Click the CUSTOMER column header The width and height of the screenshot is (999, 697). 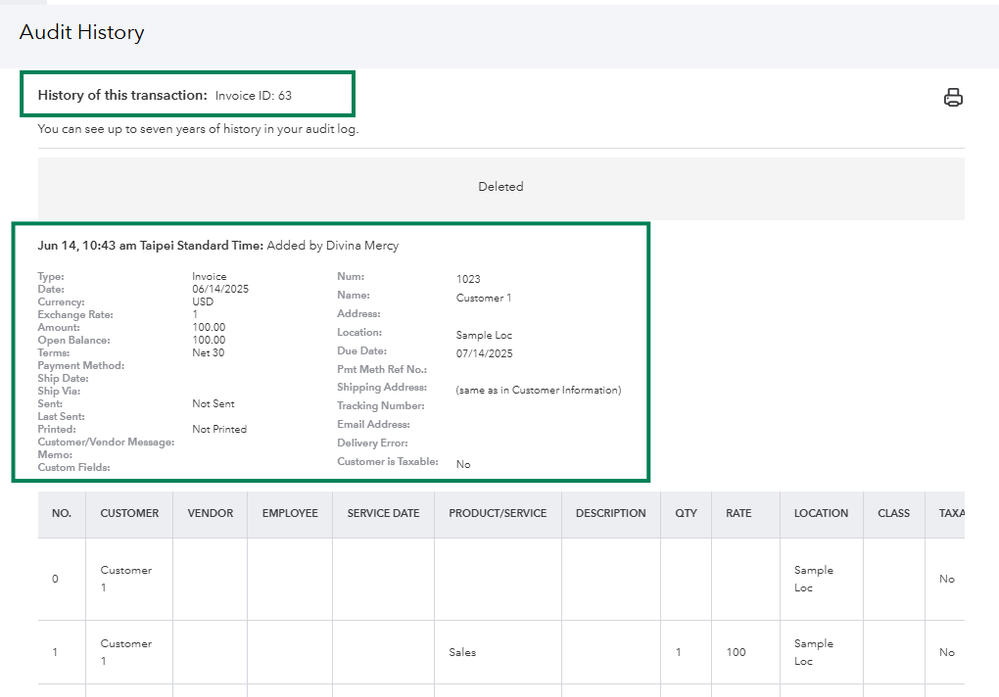coord(129,513)
